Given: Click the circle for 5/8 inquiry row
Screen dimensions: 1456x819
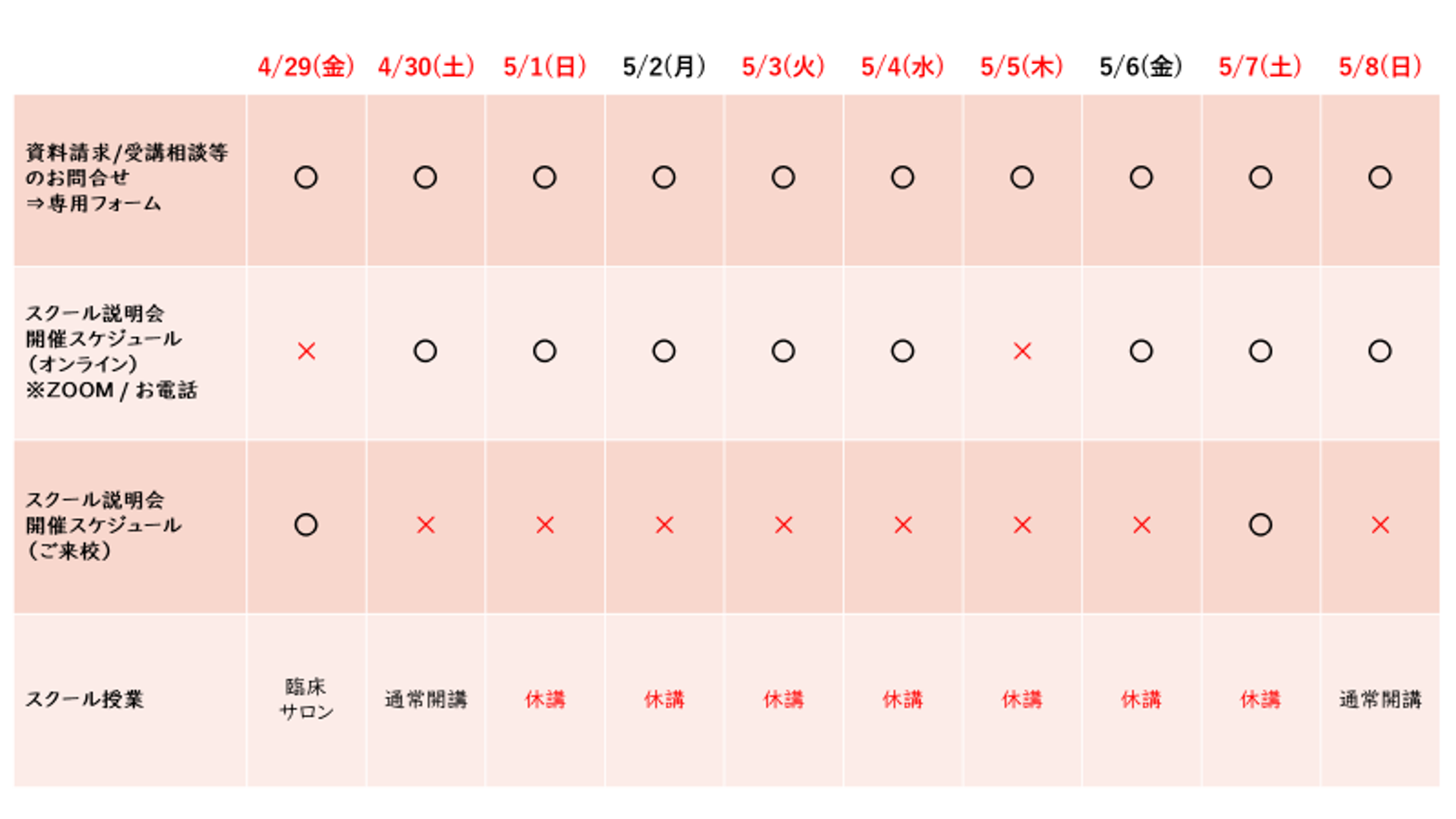Looking at the screenshot, I should click(1380, 177).
